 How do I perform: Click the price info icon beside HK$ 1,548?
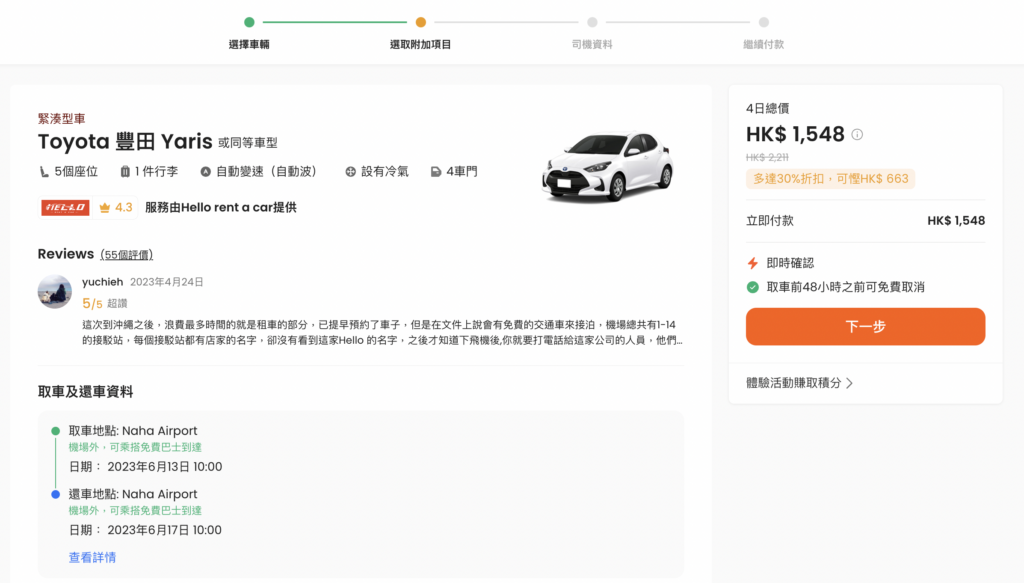click(x=857, y=134)
